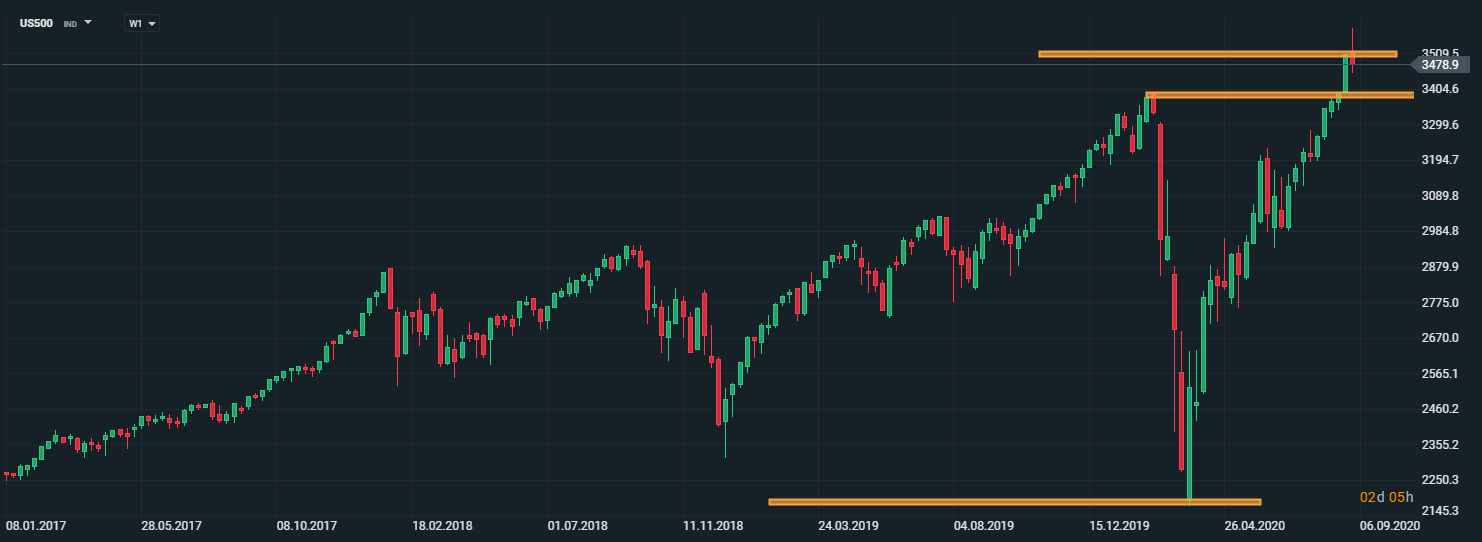1482x542 pixels.
Task: Click the 08.01.2017 date label
Action: click(x=34, y=525)
